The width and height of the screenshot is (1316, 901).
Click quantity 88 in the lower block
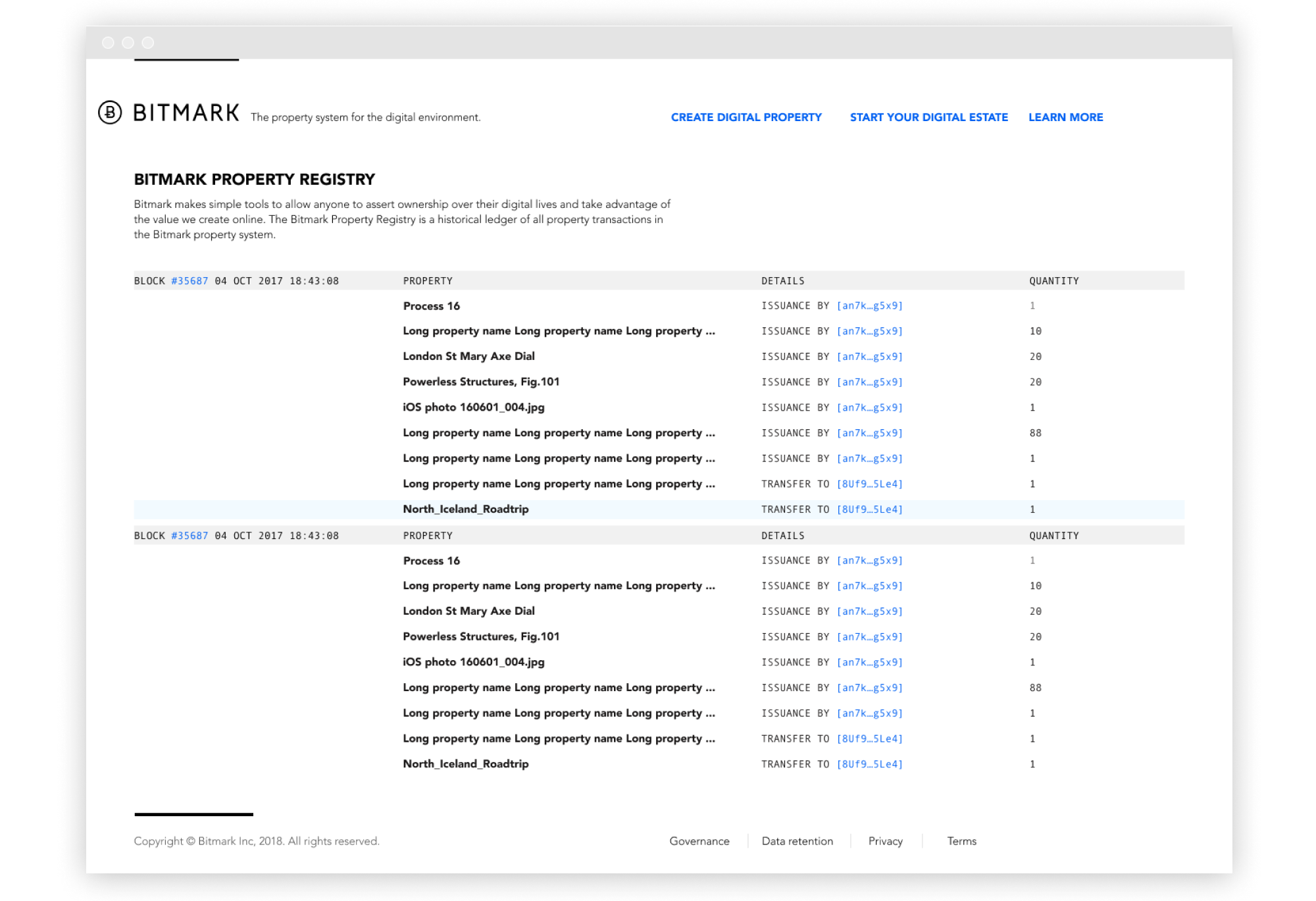pos(1036,688)
